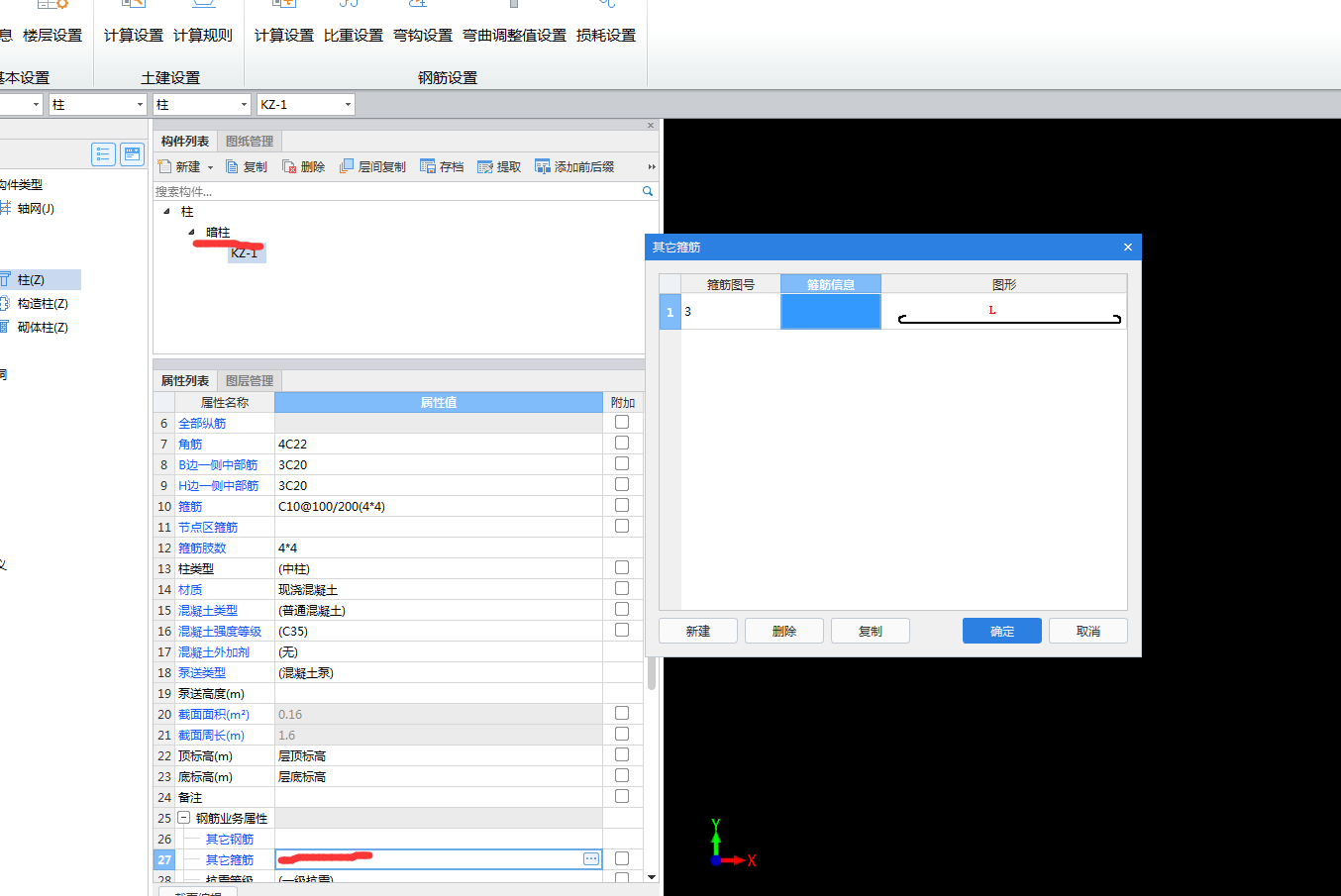Switch navigation pane to card view icon
This screenshot has height=896, width=1341.
132,153
